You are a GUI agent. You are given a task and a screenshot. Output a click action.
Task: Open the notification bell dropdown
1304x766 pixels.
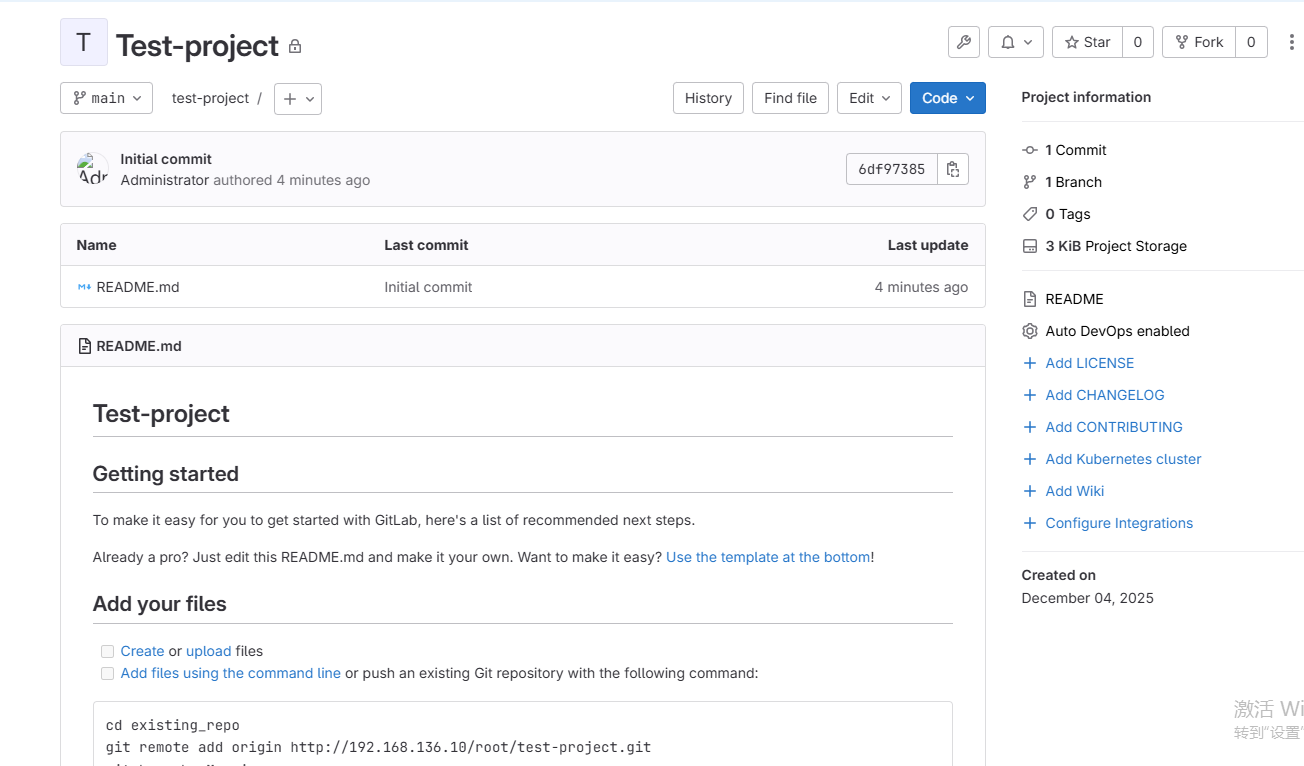1016,42
